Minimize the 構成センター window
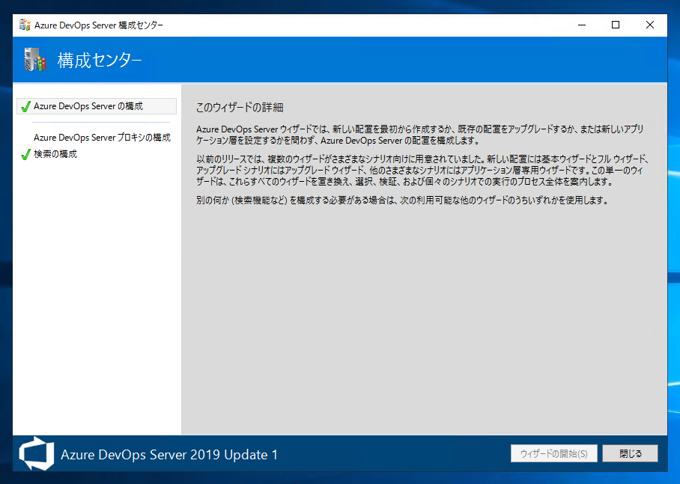This screenshot has height=484, width=680. tap(582, 25)
